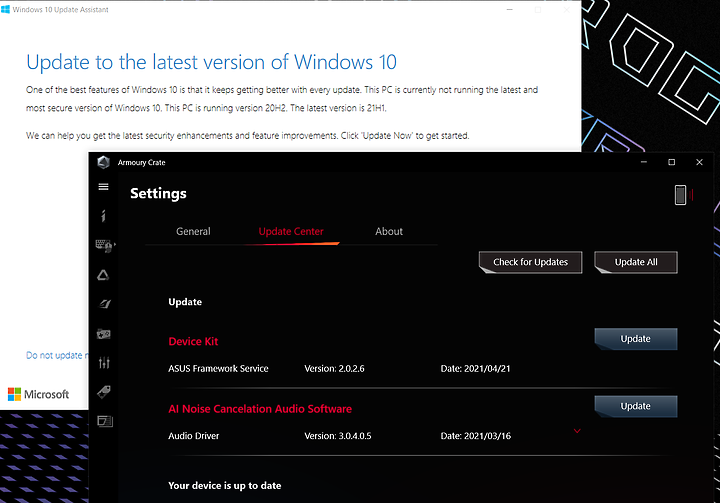Select the Update Center tab
720x503 pixels.
(x=291, y=232)
